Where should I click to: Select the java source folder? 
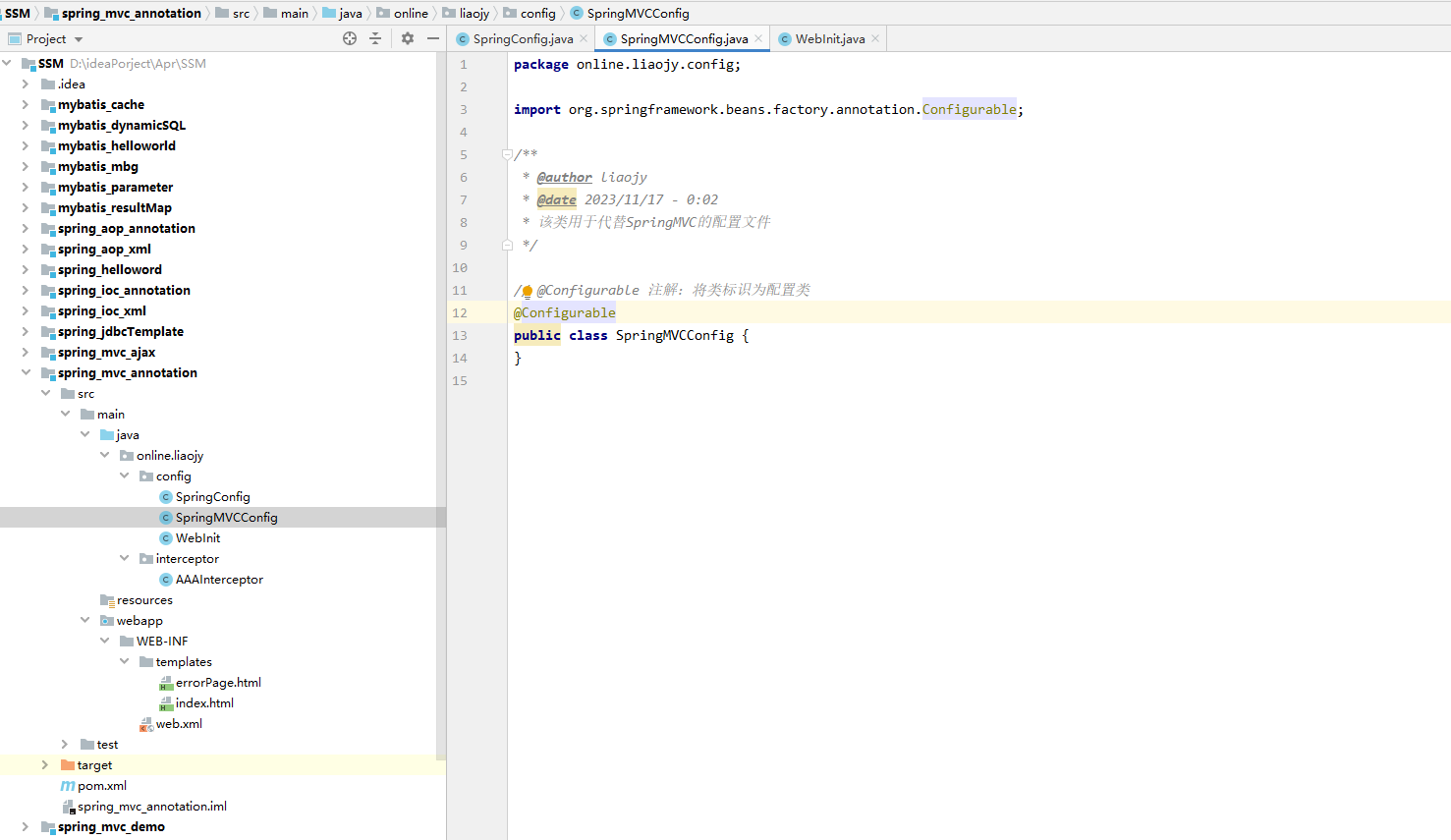(x=128, y=434)
